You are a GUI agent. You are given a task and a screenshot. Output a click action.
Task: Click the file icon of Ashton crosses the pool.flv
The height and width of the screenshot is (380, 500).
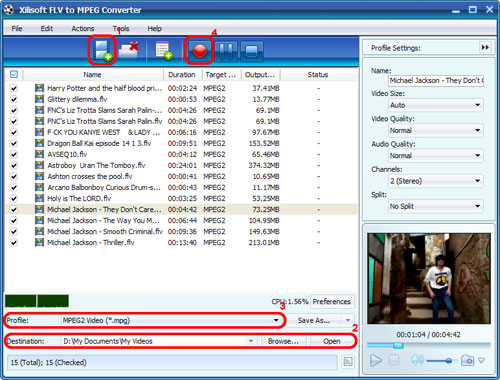39,176
